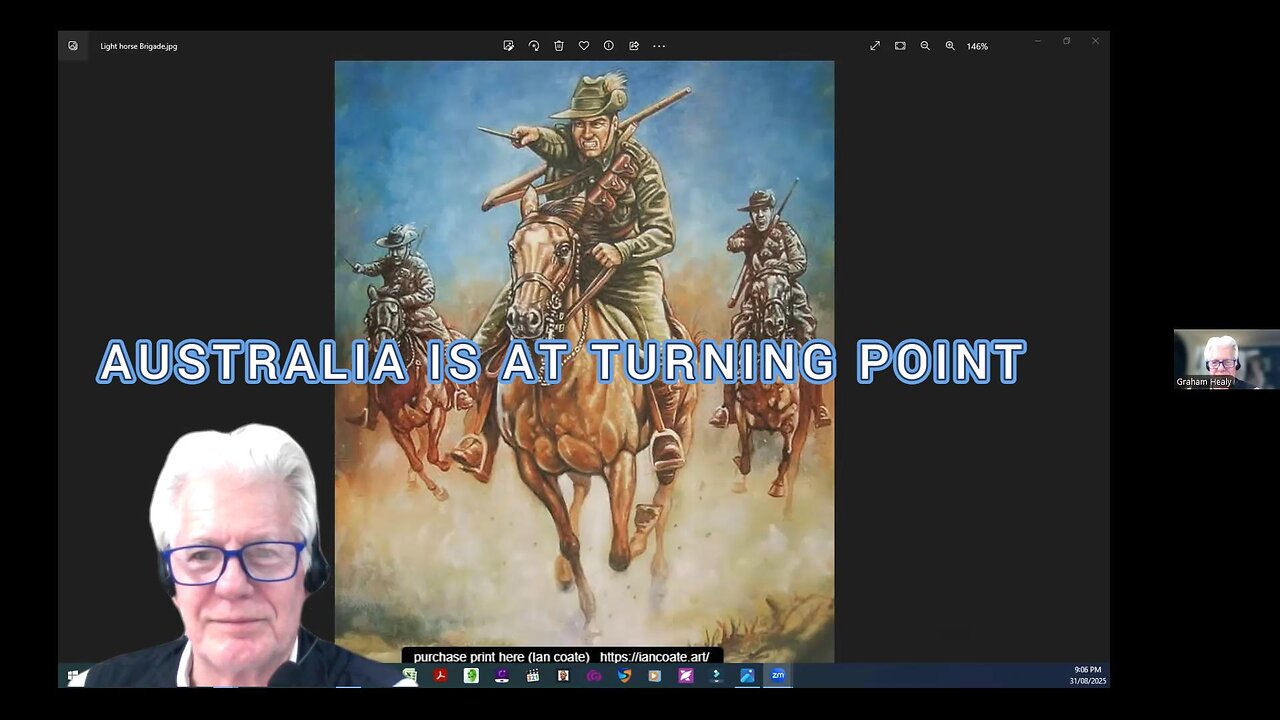Open the portrait photo taskbar icon

[564, 676]
